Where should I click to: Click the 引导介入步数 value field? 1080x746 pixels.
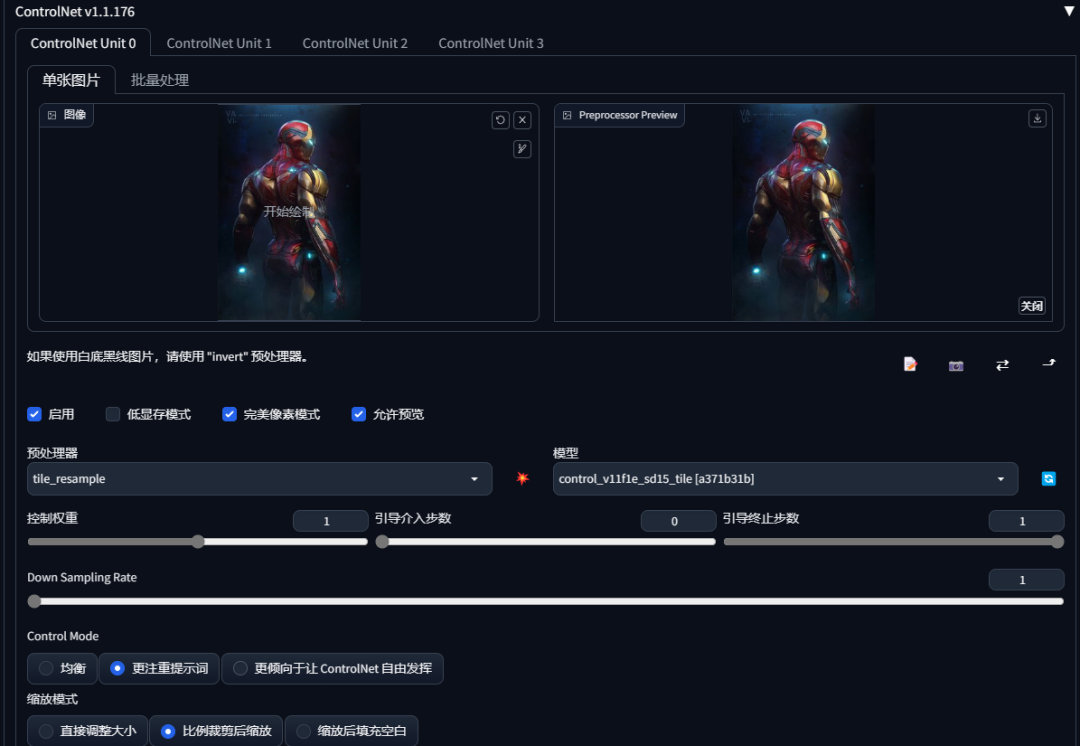point(678,521)
